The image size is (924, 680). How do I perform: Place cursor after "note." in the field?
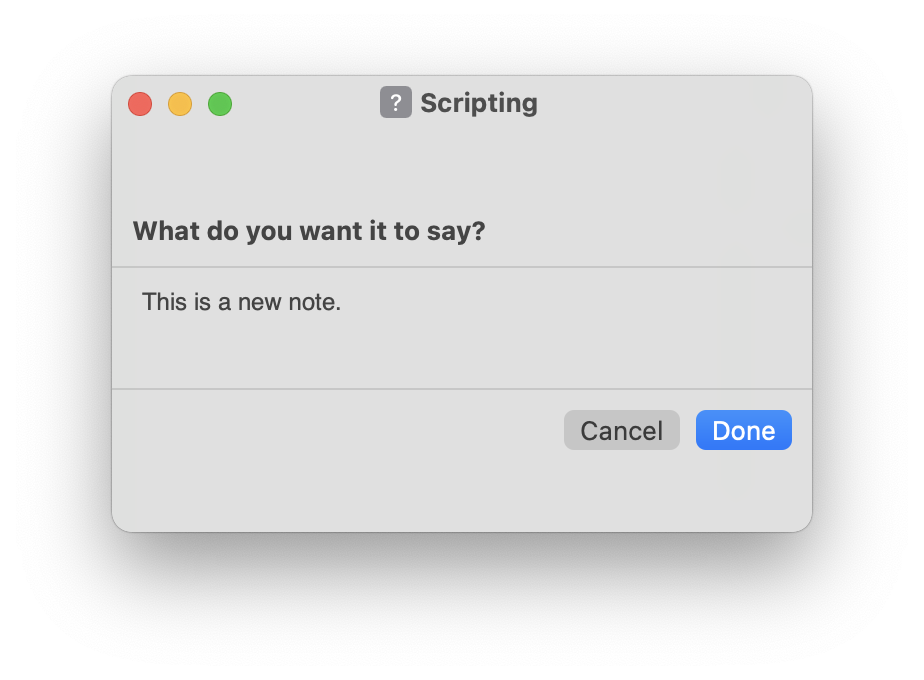[x=342, y=302]
